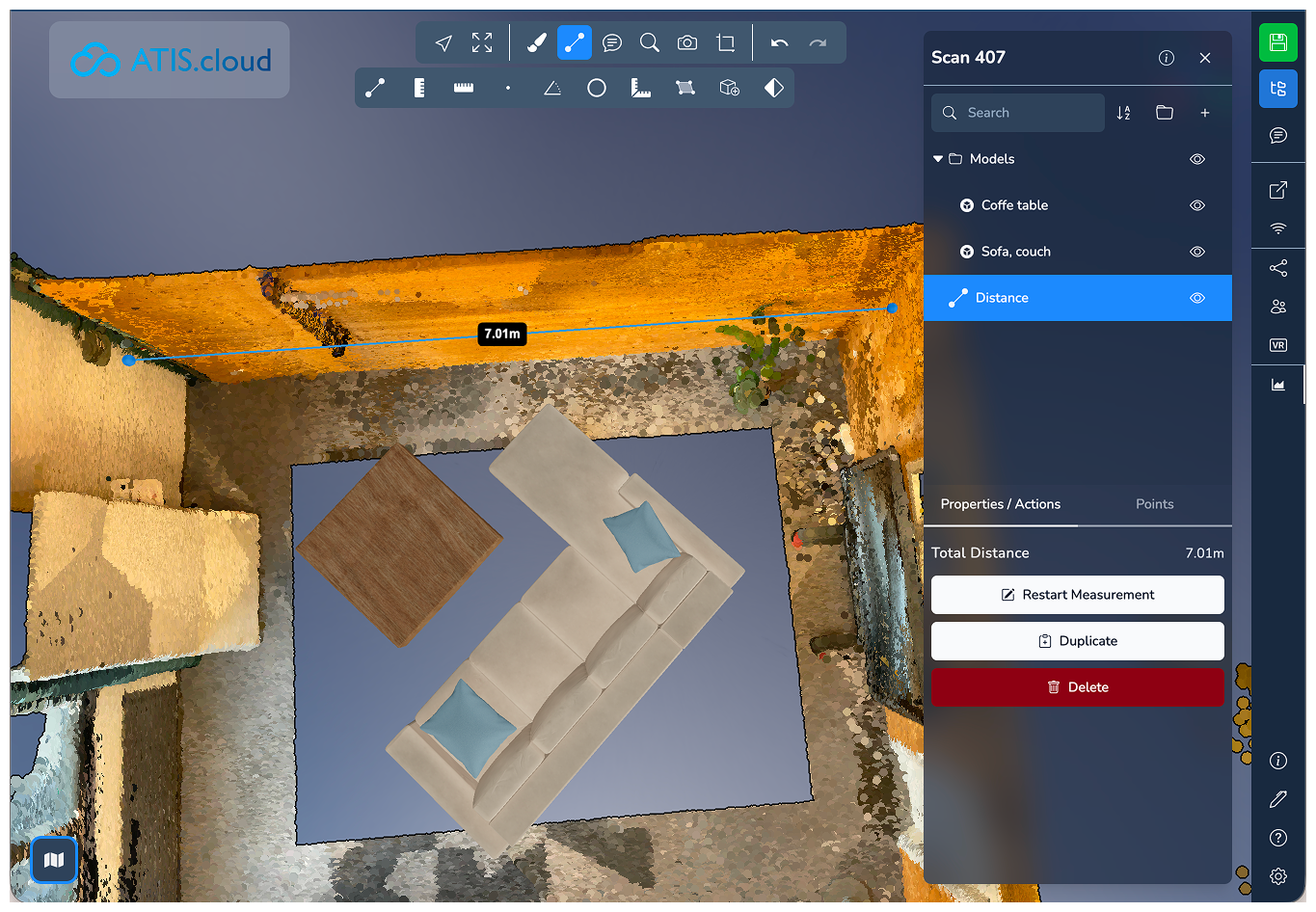The width and height of the screenshot is (1316, 912).
Task: Click the green save icon
Action: 1277,42
